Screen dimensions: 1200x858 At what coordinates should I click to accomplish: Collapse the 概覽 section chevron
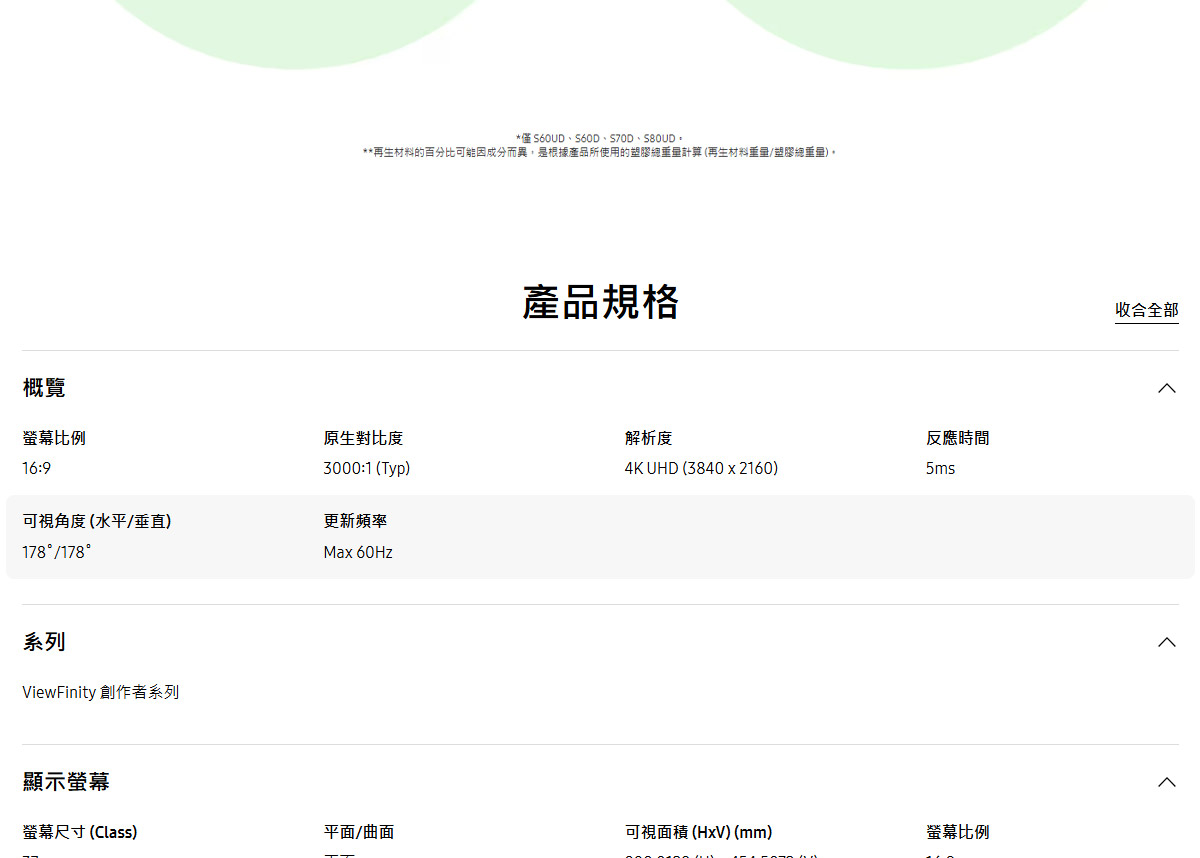coord(1166,388)
